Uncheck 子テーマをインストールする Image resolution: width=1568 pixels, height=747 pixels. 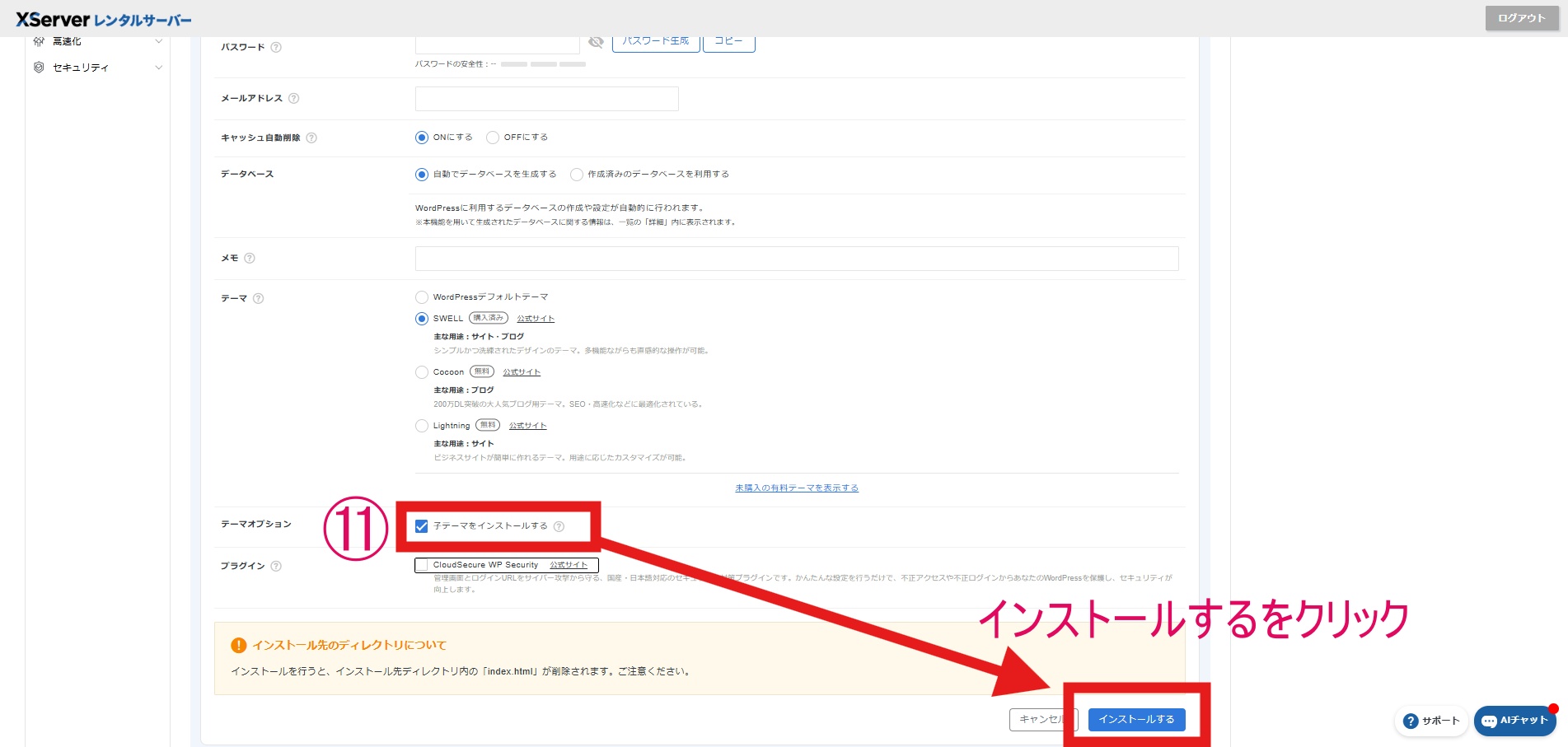pyautogui.click(x=423, y=525)
